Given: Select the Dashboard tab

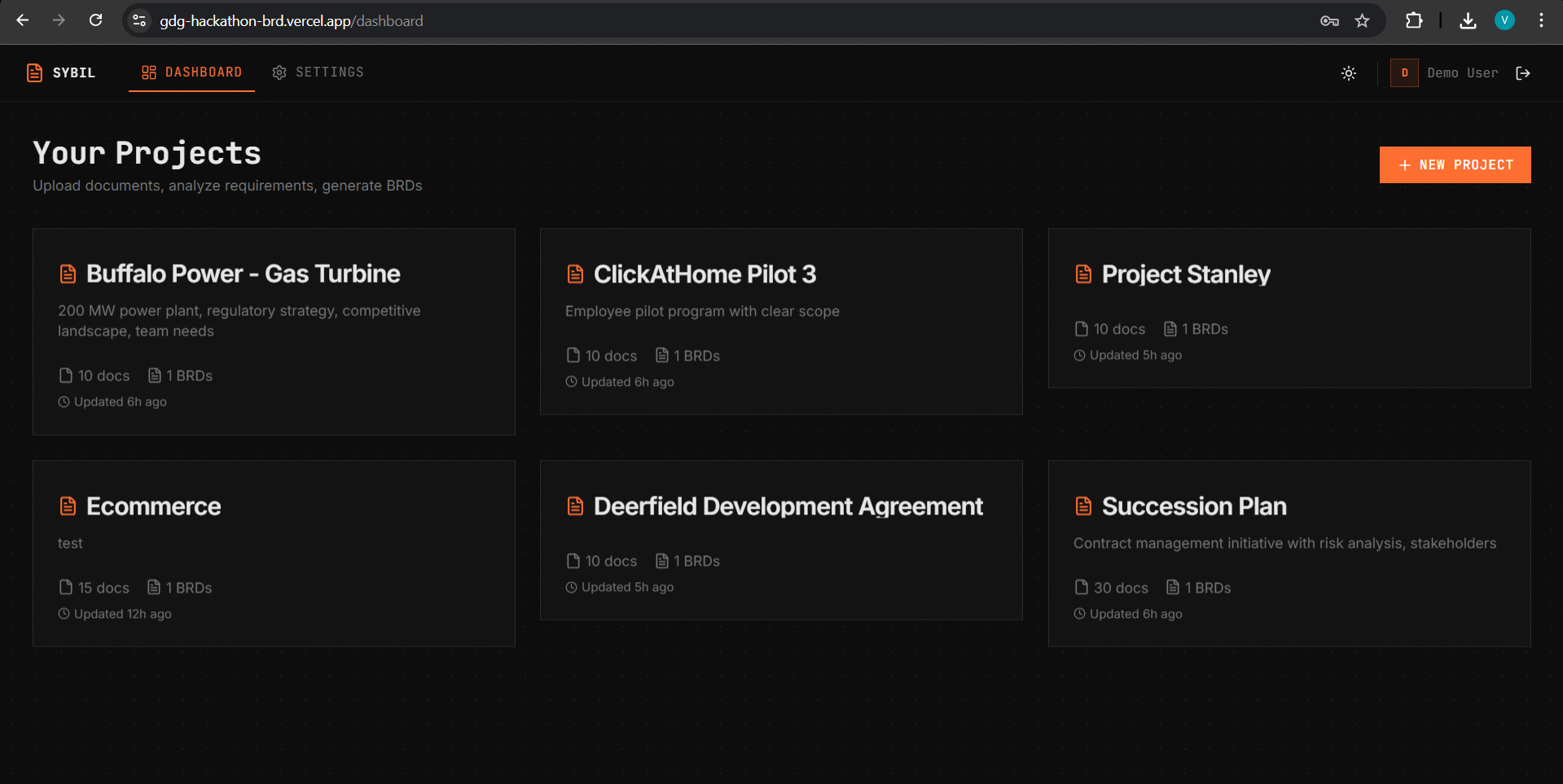Looking at the screenshot, I should 192,72.
